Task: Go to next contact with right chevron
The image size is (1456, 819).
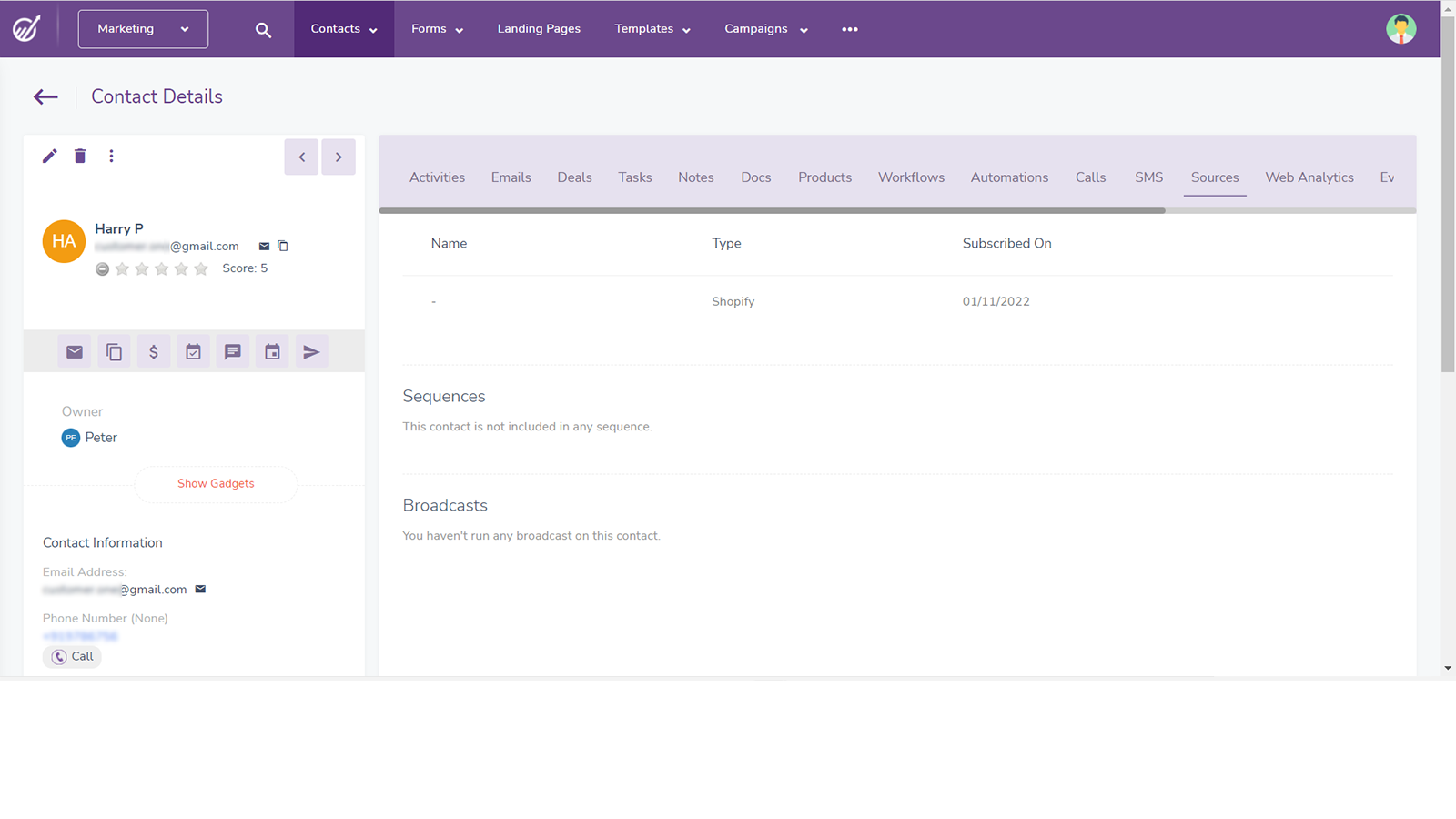Action: coord(339,157)
